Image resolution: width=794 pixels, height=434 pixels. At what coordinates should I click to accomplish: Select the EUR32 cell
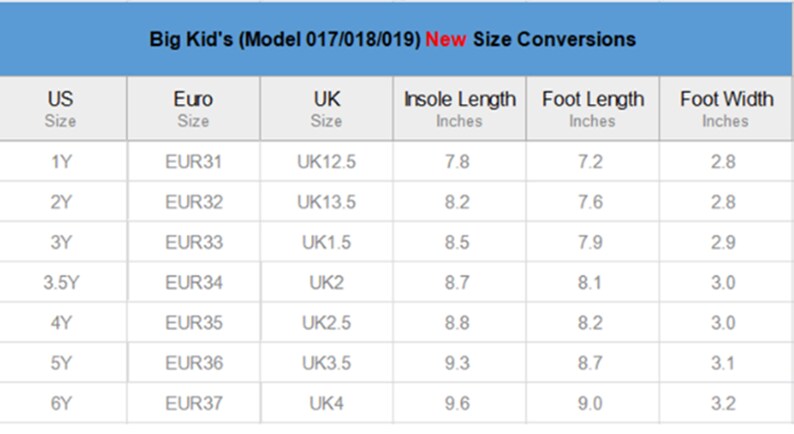pos(193,202)
